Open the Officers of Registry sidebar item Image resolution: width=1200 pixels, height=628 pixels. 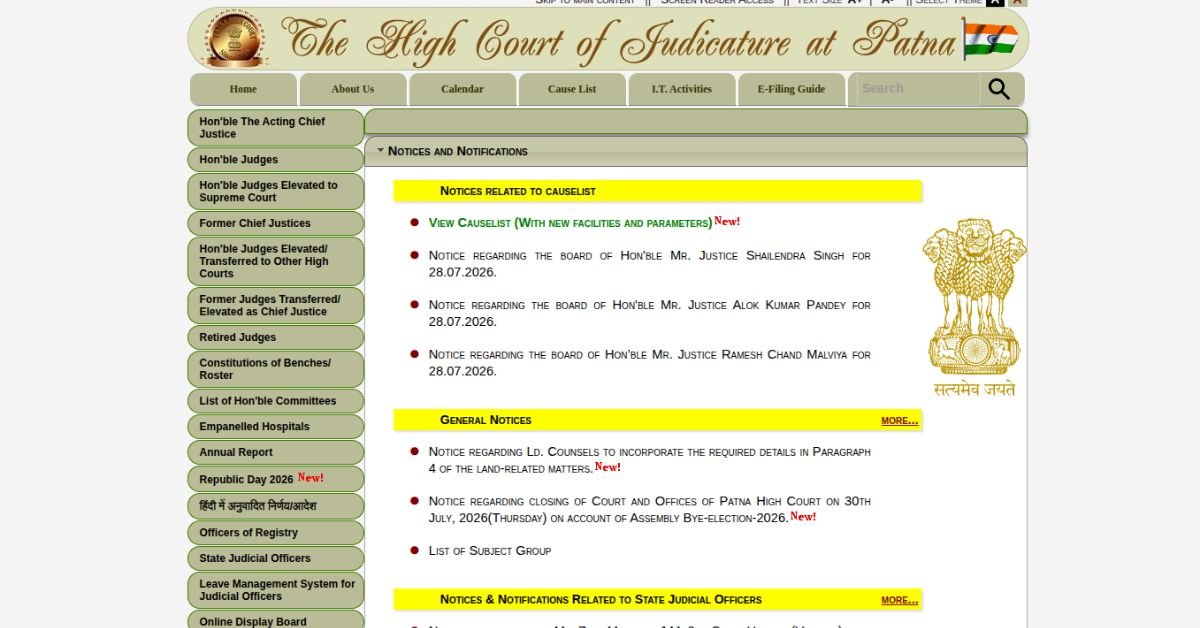[x=275, y=533]
